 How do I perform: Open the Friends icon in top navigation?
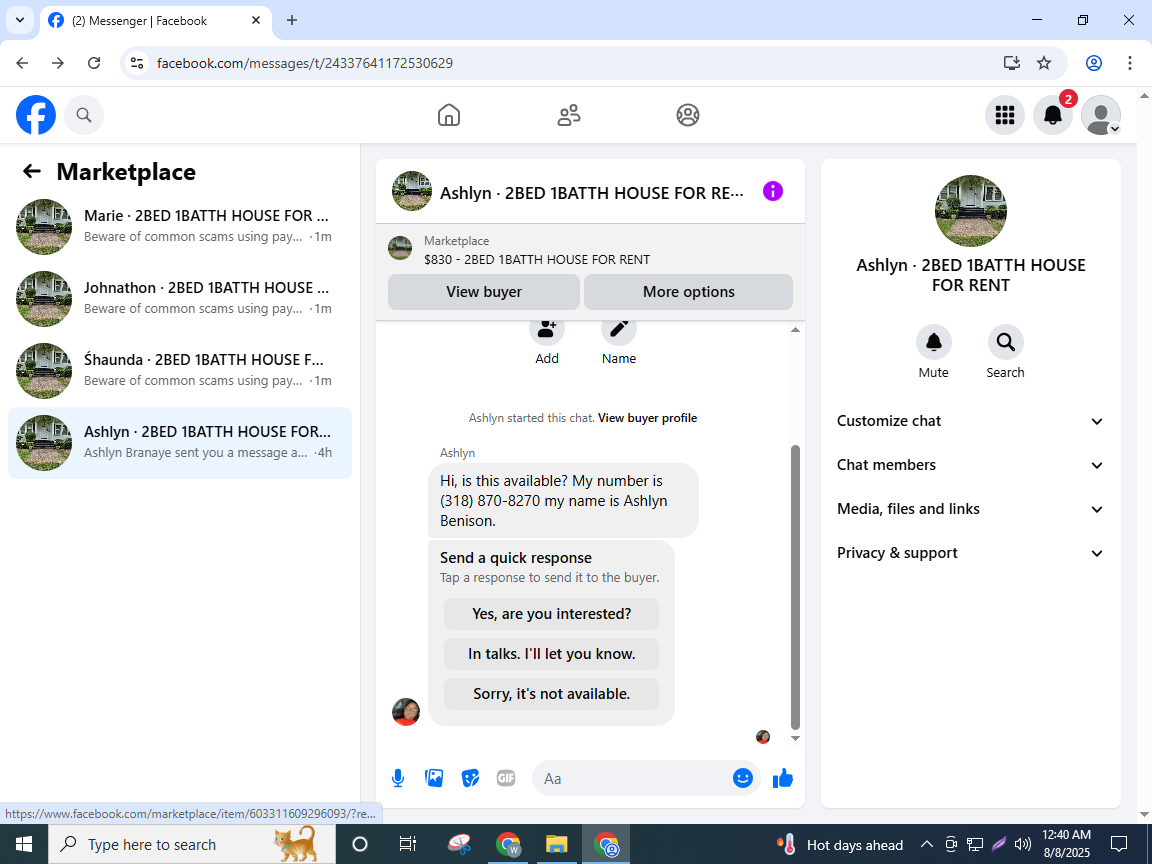569,115
